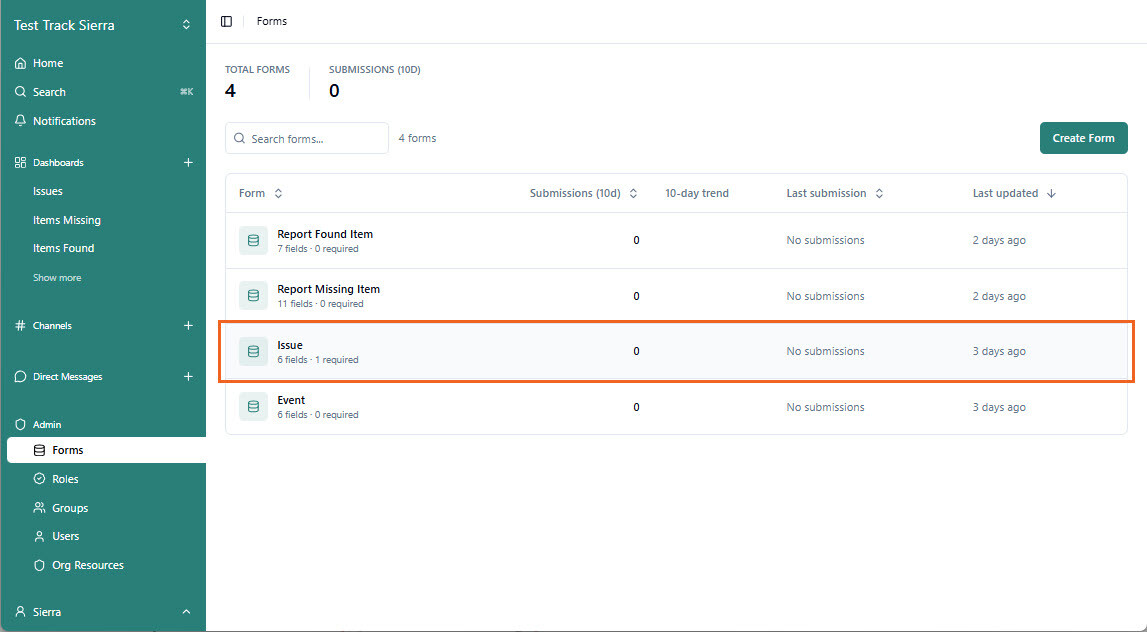Open the Items Found dashboard

click(x=64, y=248)
